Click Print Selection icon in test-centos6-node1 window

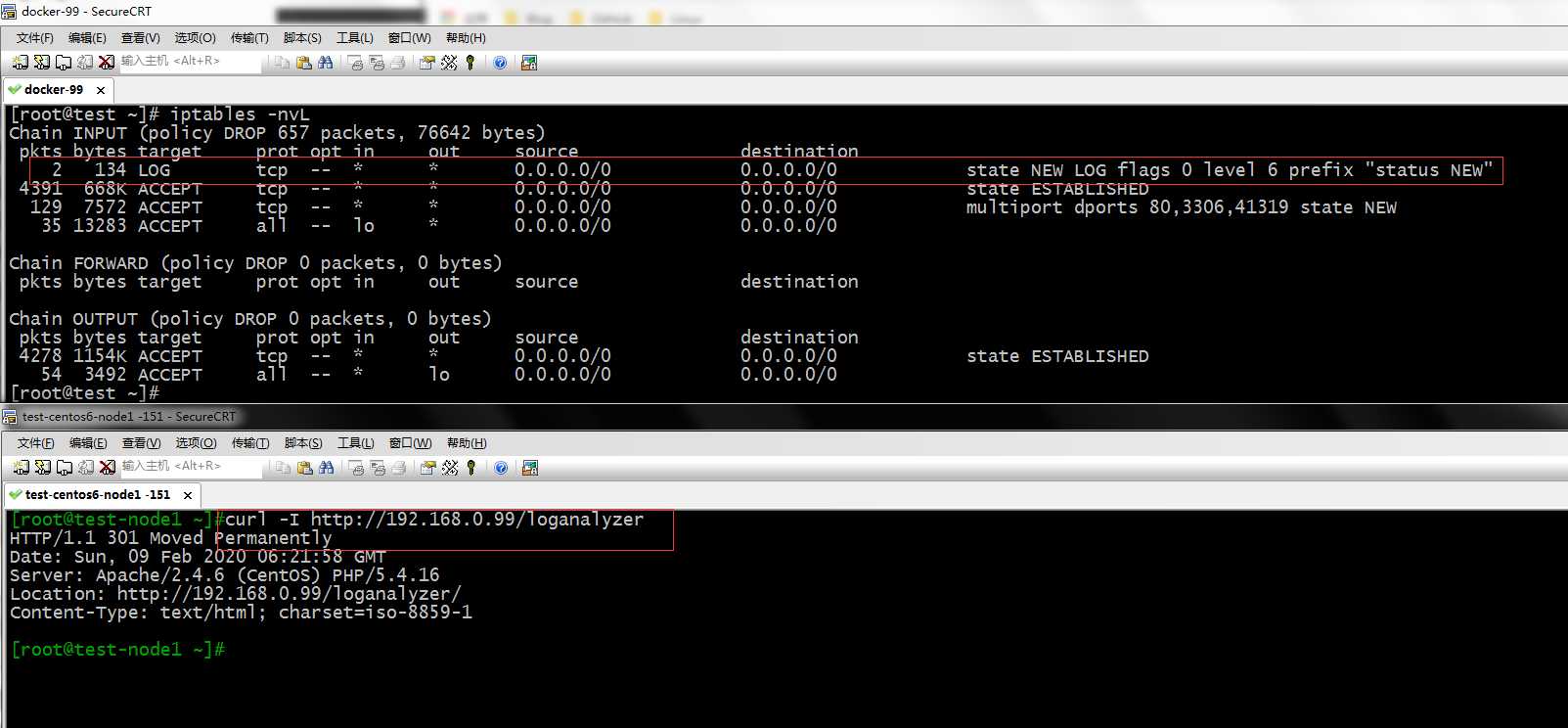(378, 467)
